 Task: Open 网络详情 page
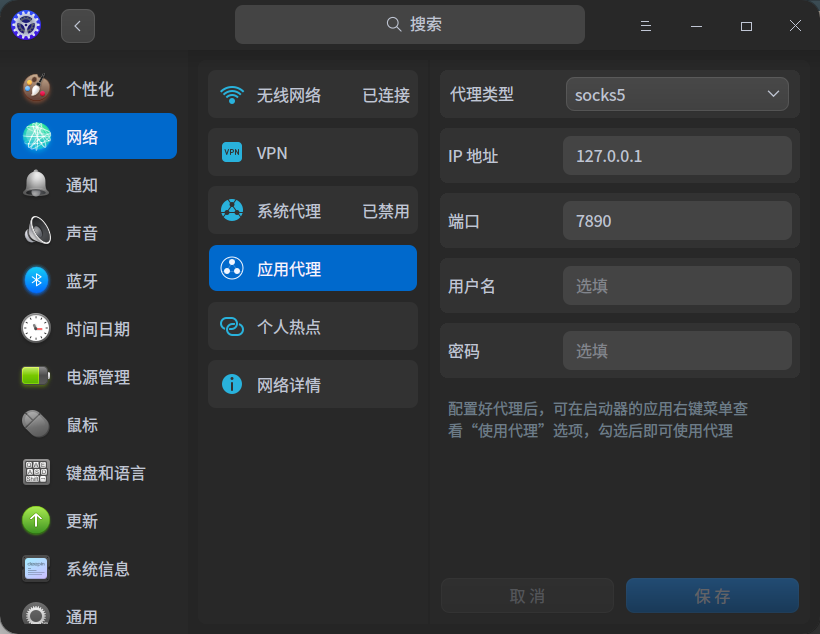tap(313, 384)
